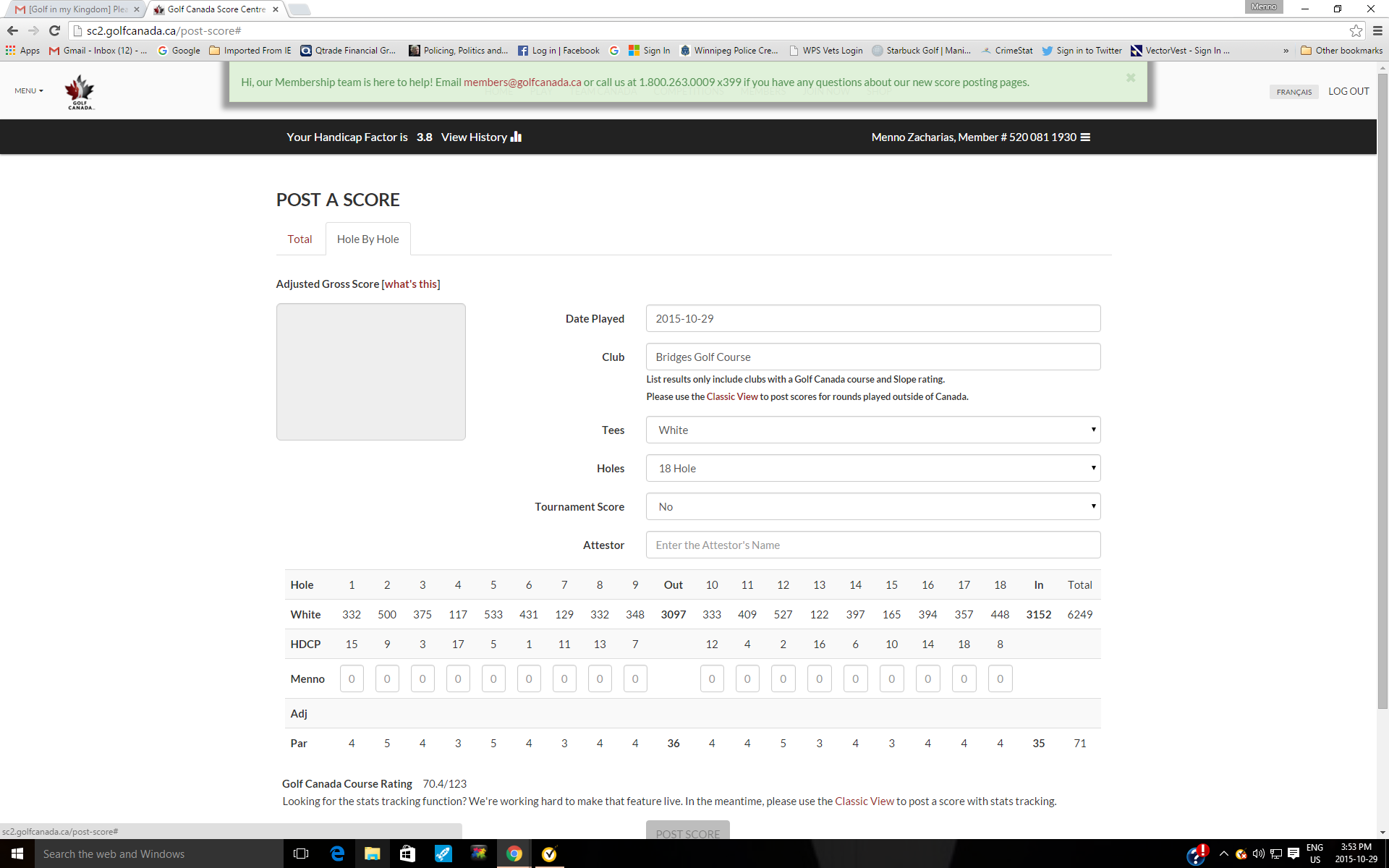Click the Golf Canada maple leaf logo
Image resolution: width=1389 pixels, height=868 pixels.
(x=80, y=92)
